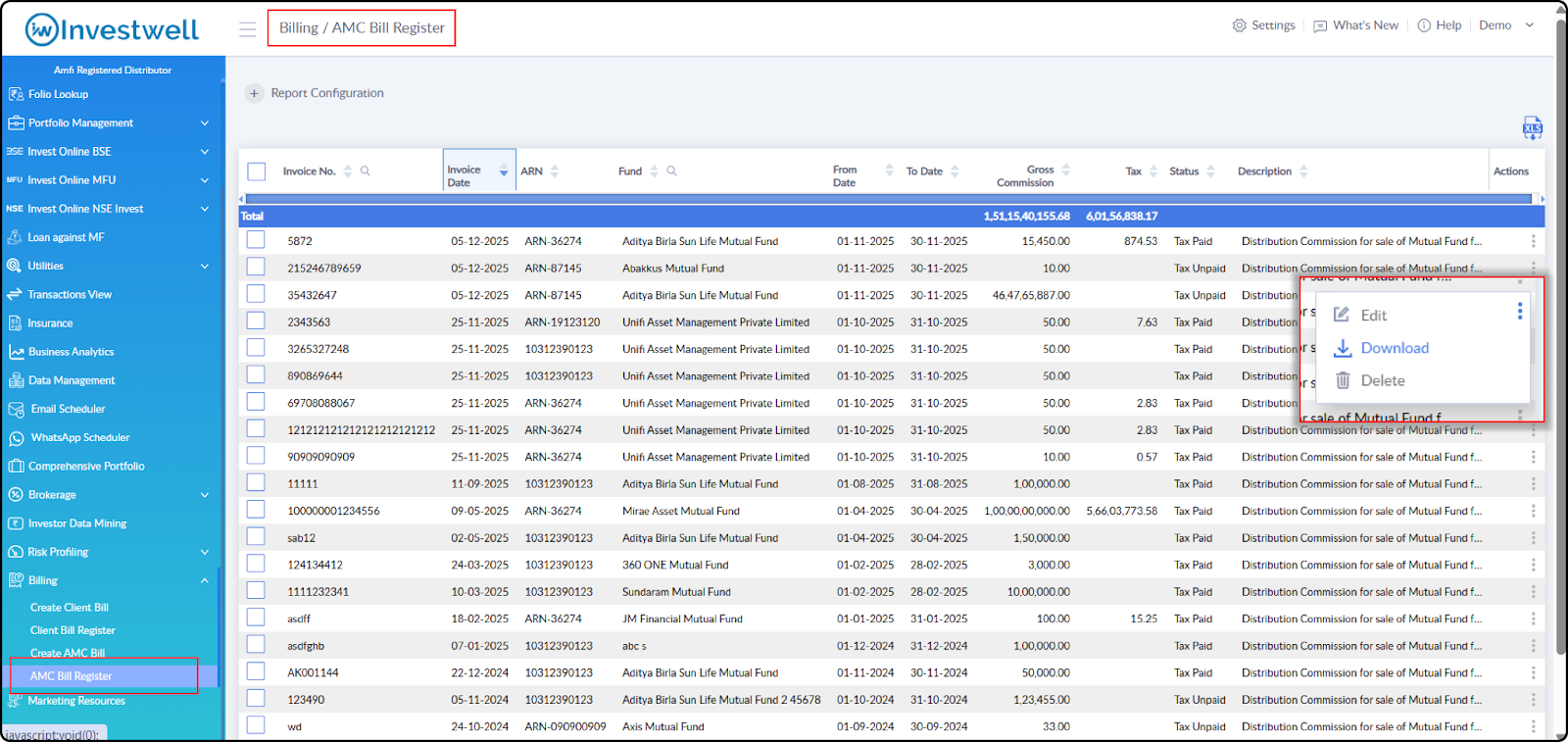Click the plus icon for Report Configuration
This screenshot has height=742, width=1568.
(x=254, y=93)
